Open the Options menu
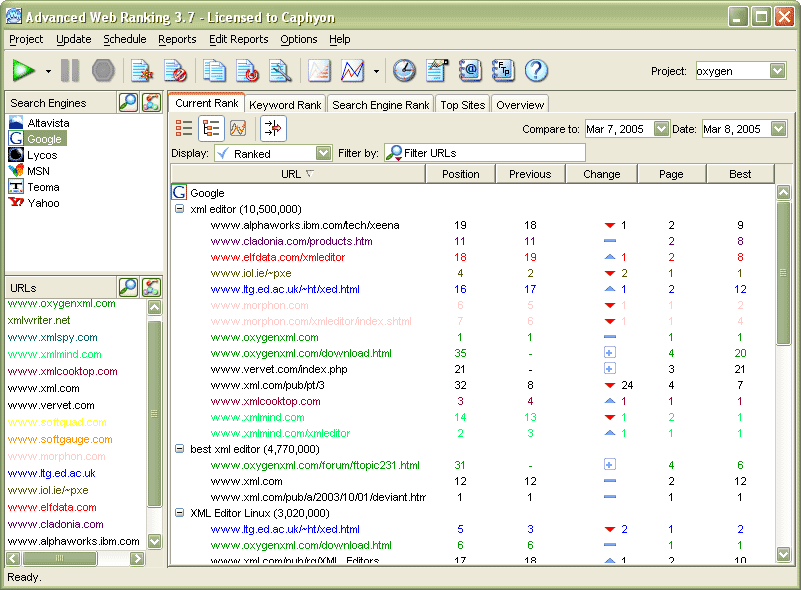 [x=299, y=39]
